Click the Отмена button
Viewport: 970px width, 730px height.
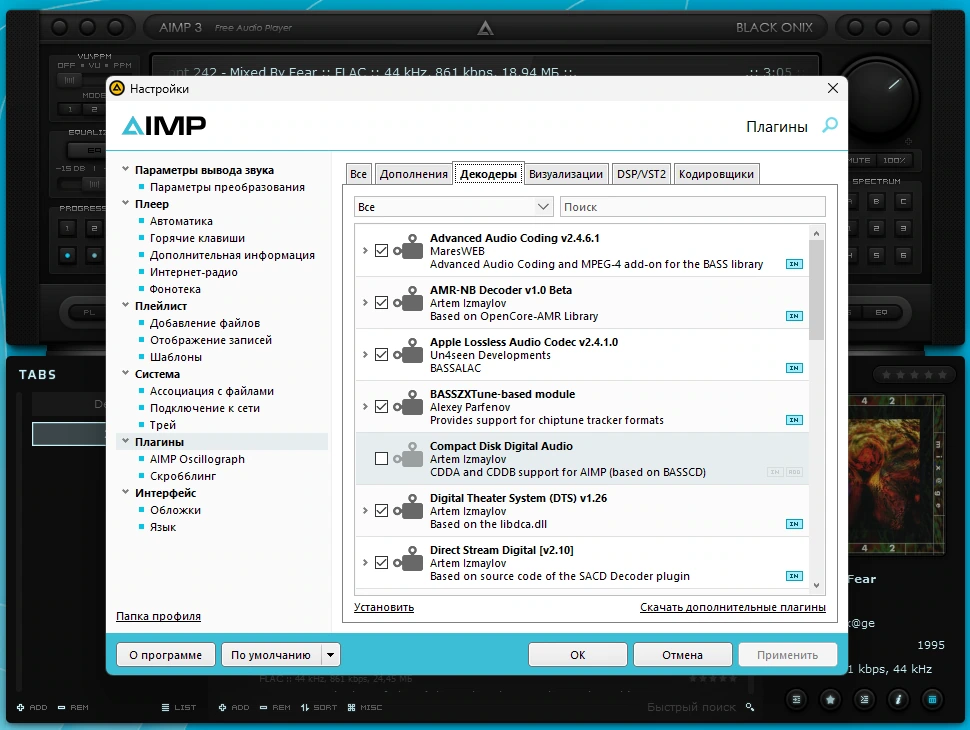pyautogui.click(x=682, y=655)
